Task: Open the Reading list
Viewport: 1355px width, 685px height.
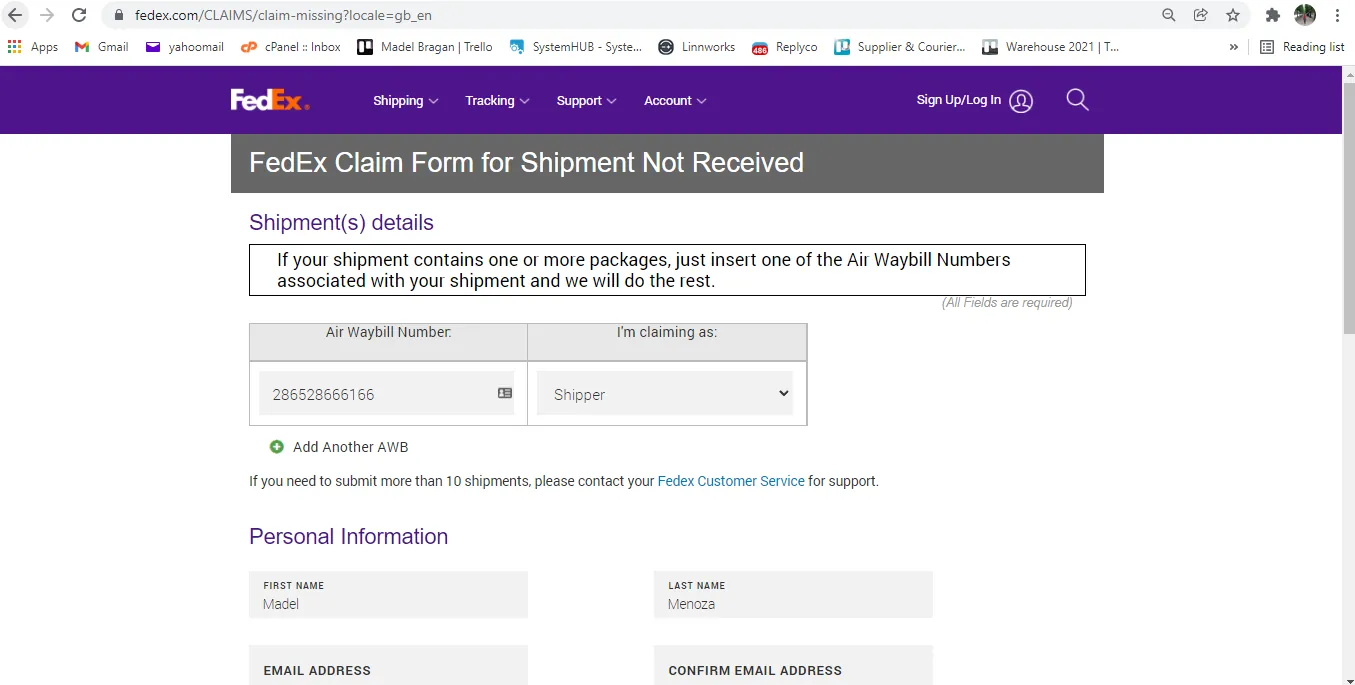Action: point(1302,47)
